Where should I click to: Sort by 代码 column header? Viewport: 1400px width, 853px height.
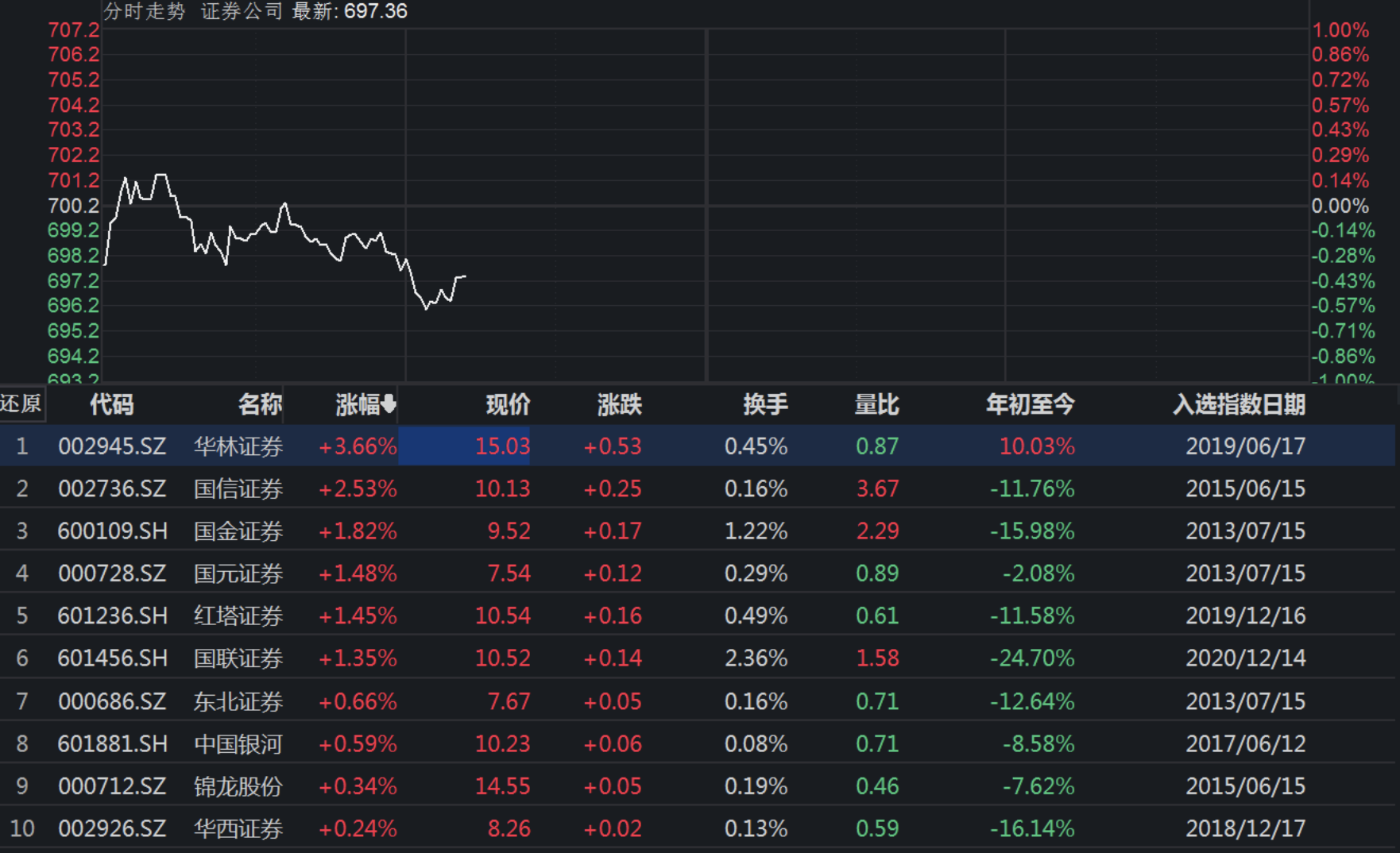click(111, 405)
